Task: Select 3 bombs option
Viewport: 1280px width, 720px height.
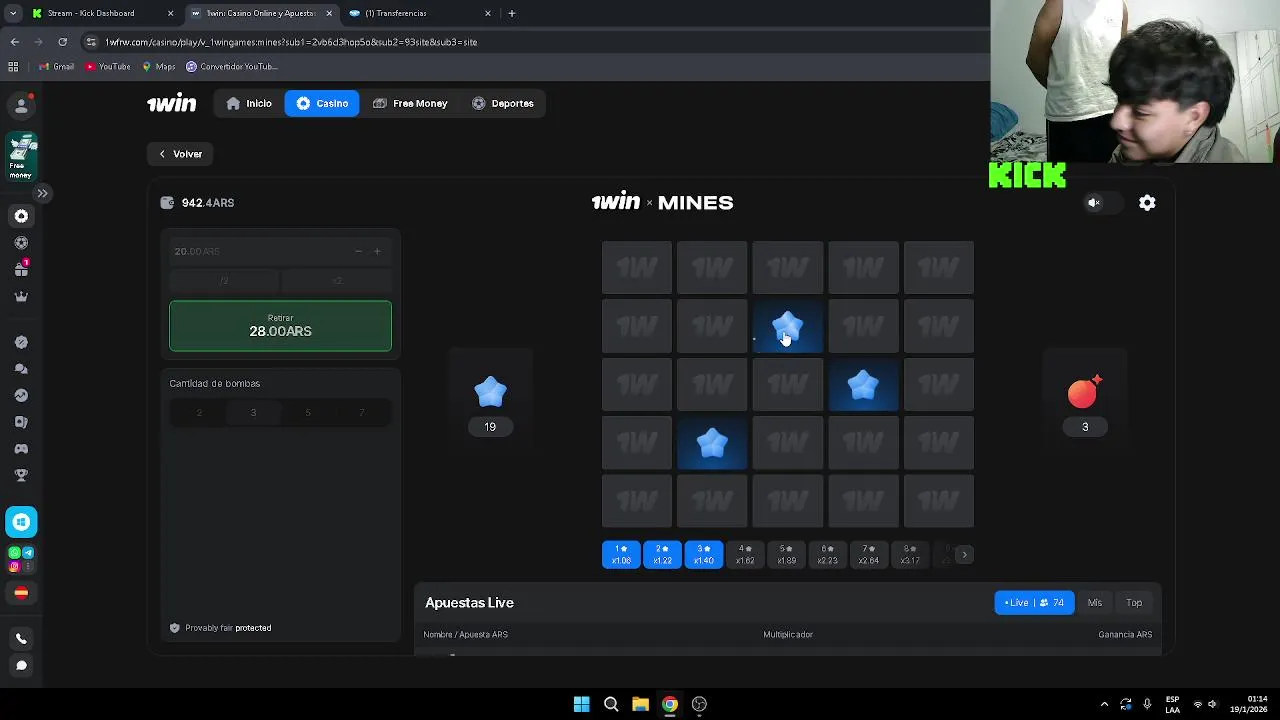Action: 253,413
